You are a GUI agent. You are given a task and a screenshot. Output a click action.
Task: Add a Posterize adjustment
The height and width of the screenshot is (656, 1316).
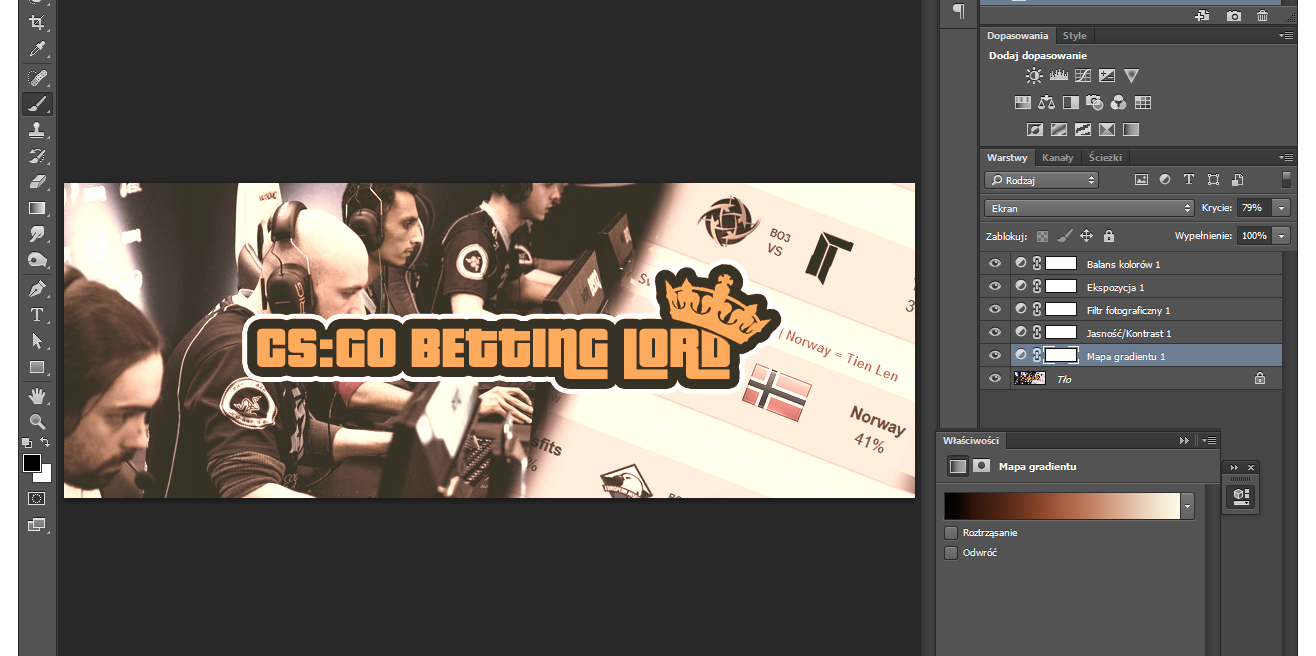pyautogui.click(x=1059, y=129)
